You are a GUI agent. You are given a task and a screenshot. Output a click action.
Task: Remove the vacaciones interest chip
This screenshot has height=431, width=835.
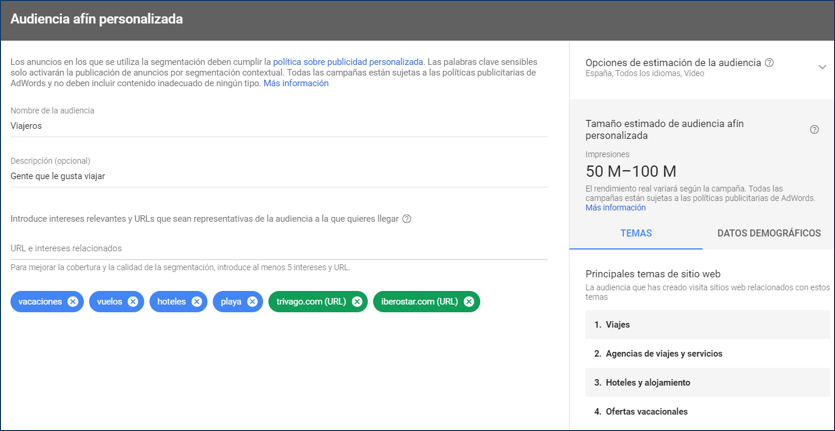coord(73,302)
